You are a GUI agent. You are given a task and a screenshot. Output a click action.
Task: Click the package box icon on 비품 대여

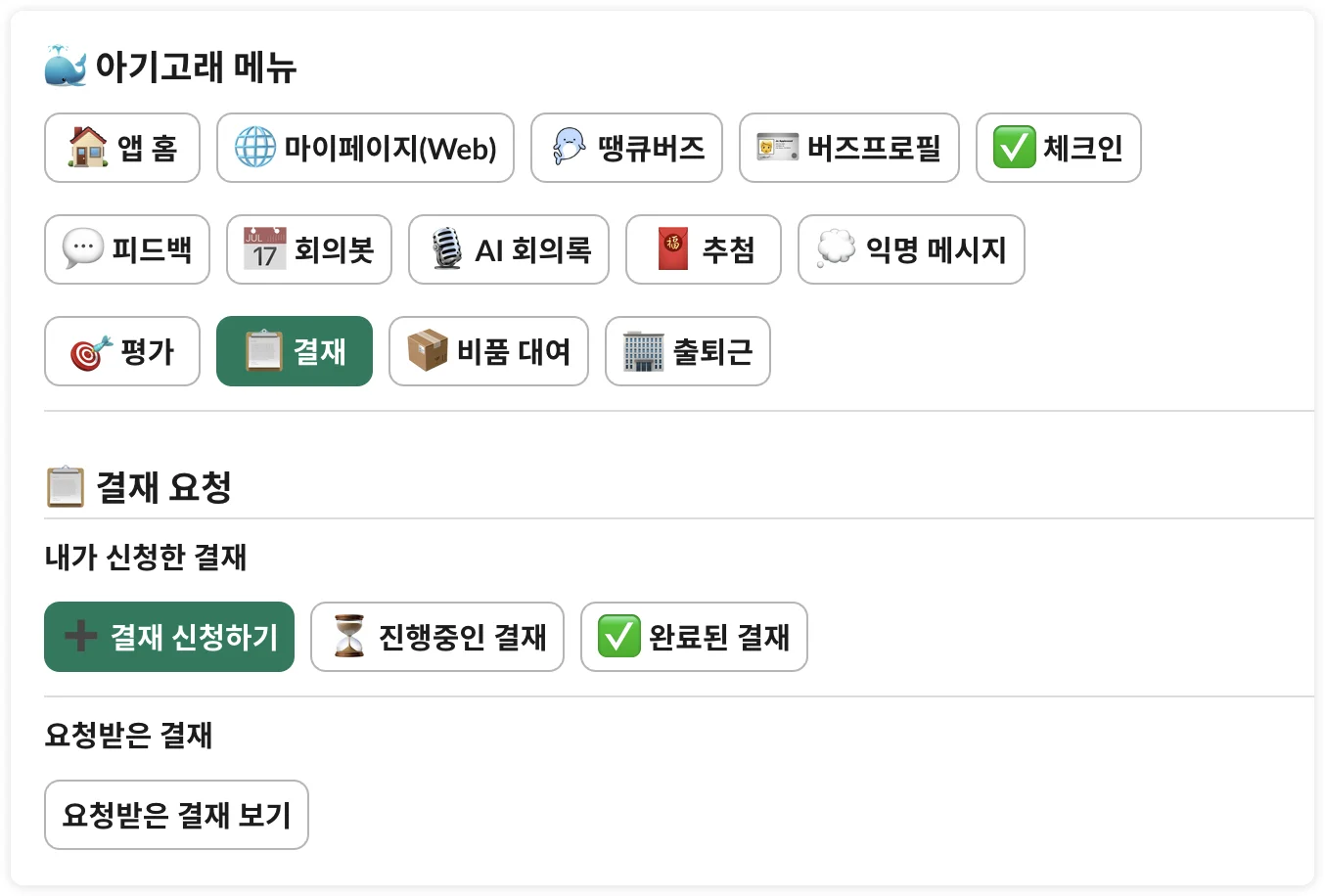(x=428, y=351)
